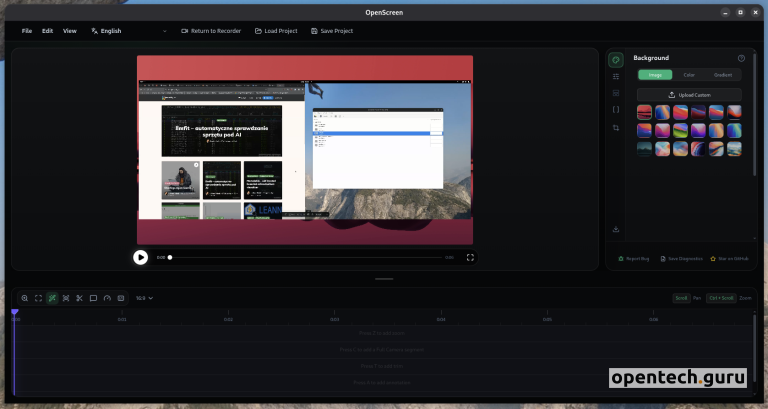Select the scissors trim tool
The image size is (768, 409).
pos(79,298)
